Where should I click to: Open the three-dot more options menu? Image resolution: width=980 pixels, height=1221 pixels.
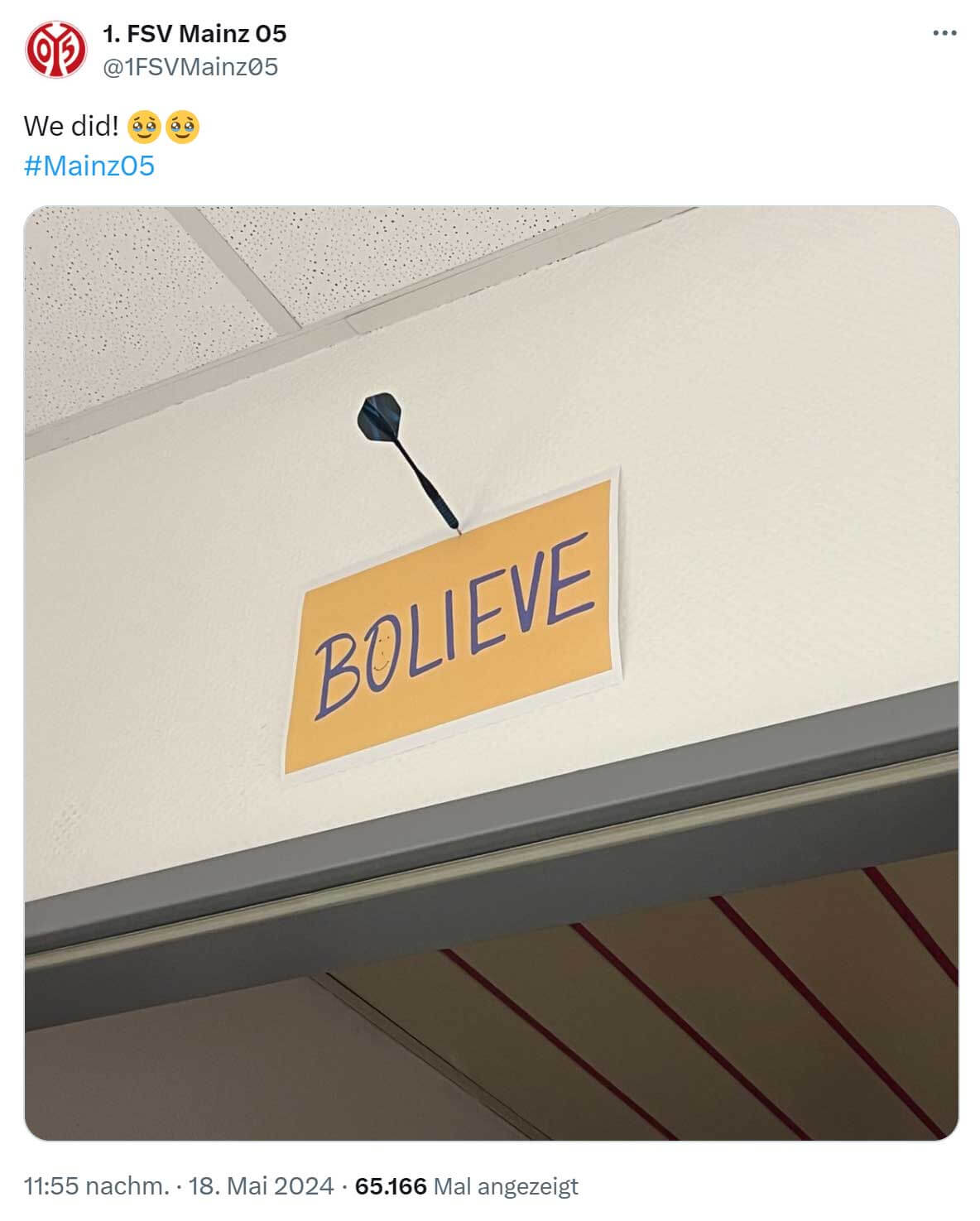(x=944, y=33)
